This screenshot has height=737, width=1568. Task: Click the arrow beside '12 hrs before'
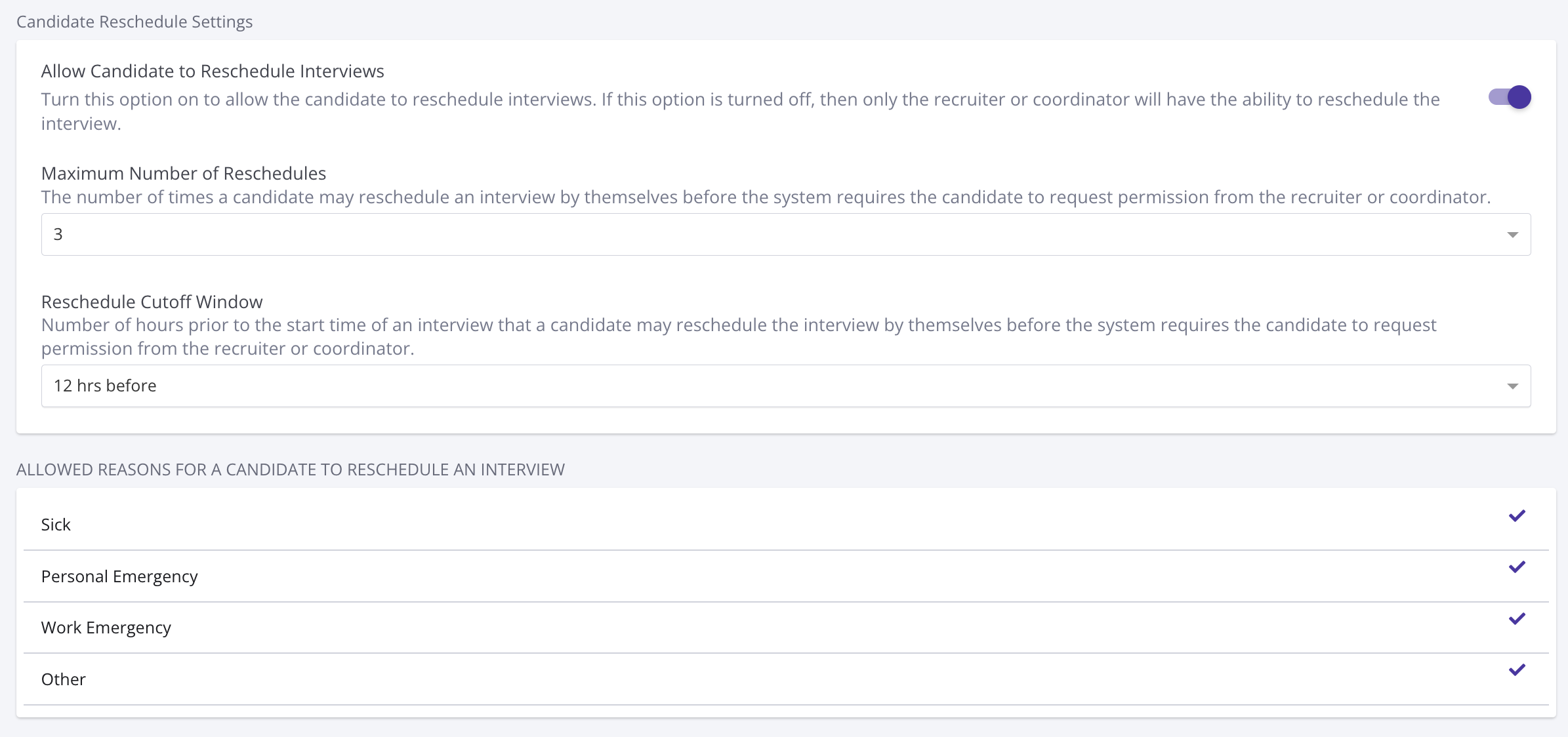(1512, 386)
